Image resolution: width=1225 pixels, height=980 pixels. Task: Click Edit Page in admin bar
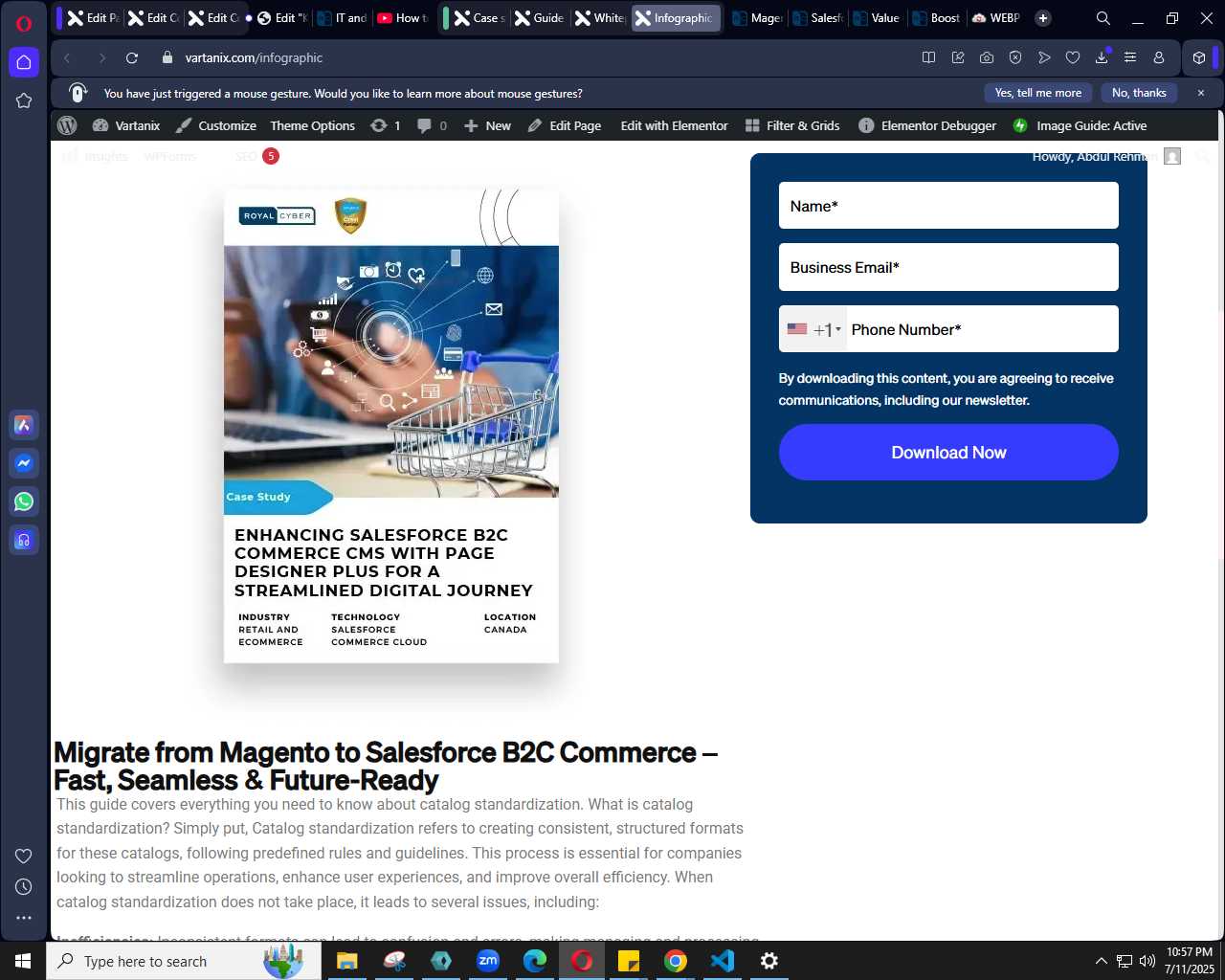click(x=565, y=125)
